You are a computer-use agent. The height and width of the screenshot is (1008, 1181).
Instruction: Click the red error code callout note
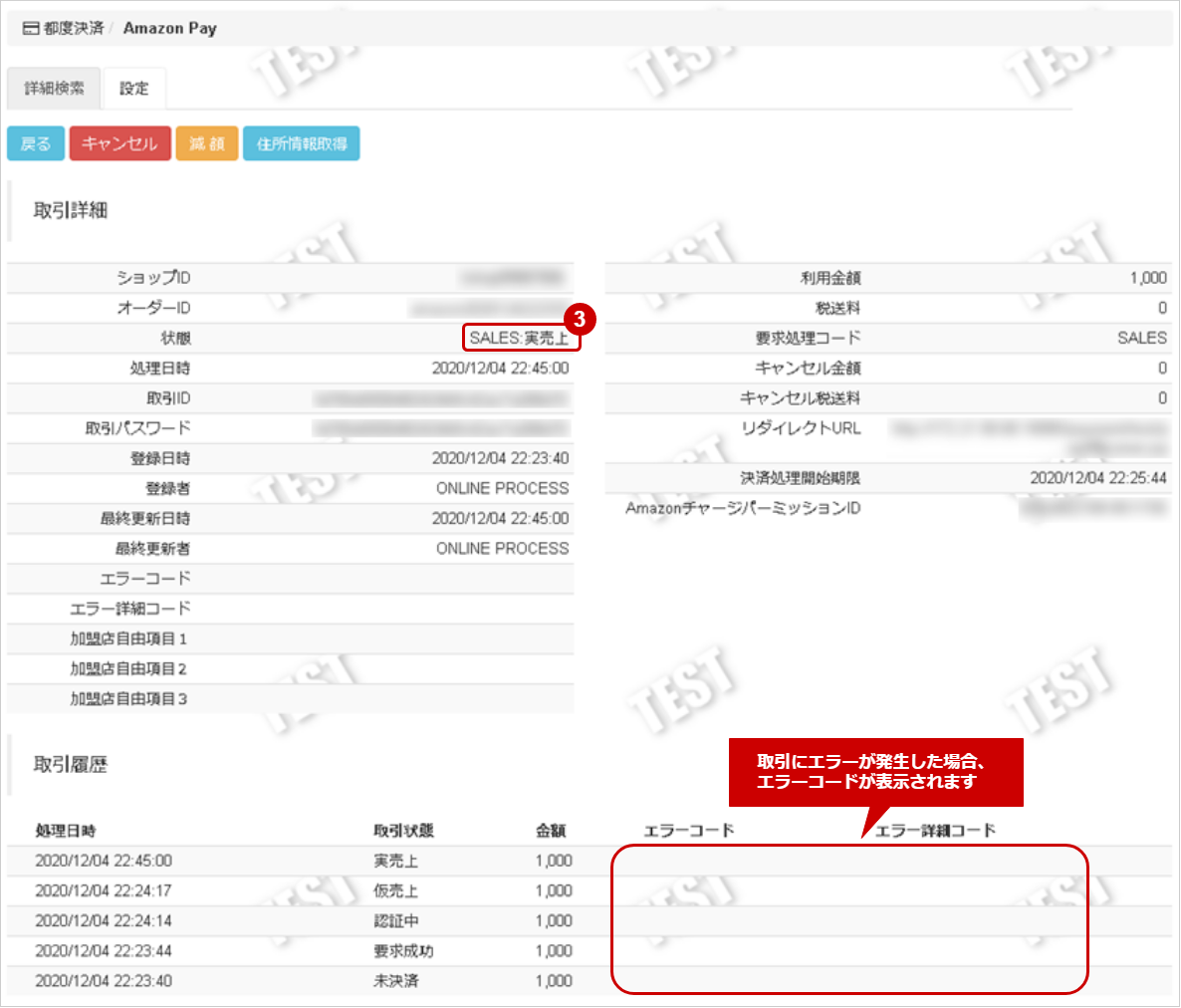click(x=875, y=772)
